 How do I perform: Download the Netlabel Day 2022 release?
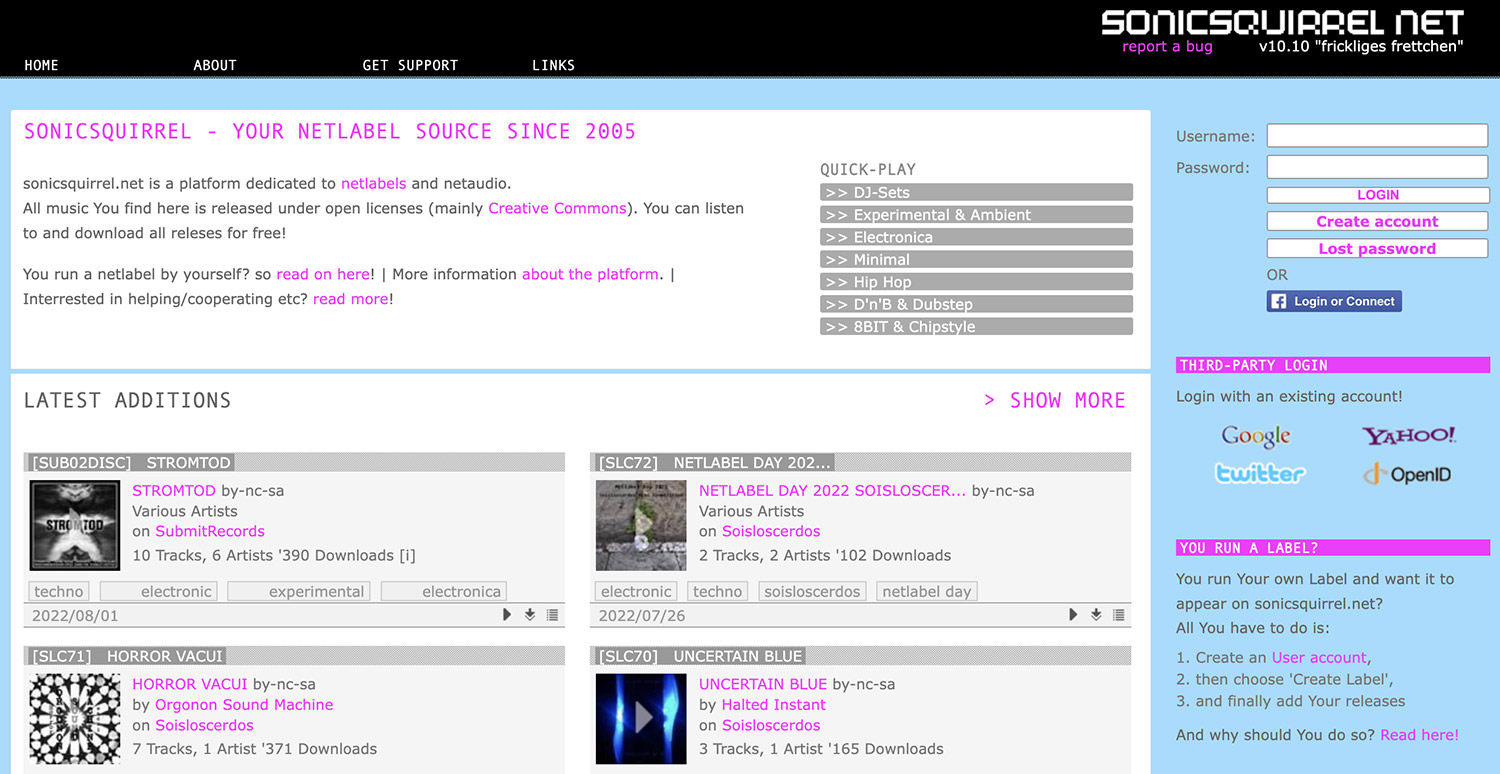point(1096,615)
